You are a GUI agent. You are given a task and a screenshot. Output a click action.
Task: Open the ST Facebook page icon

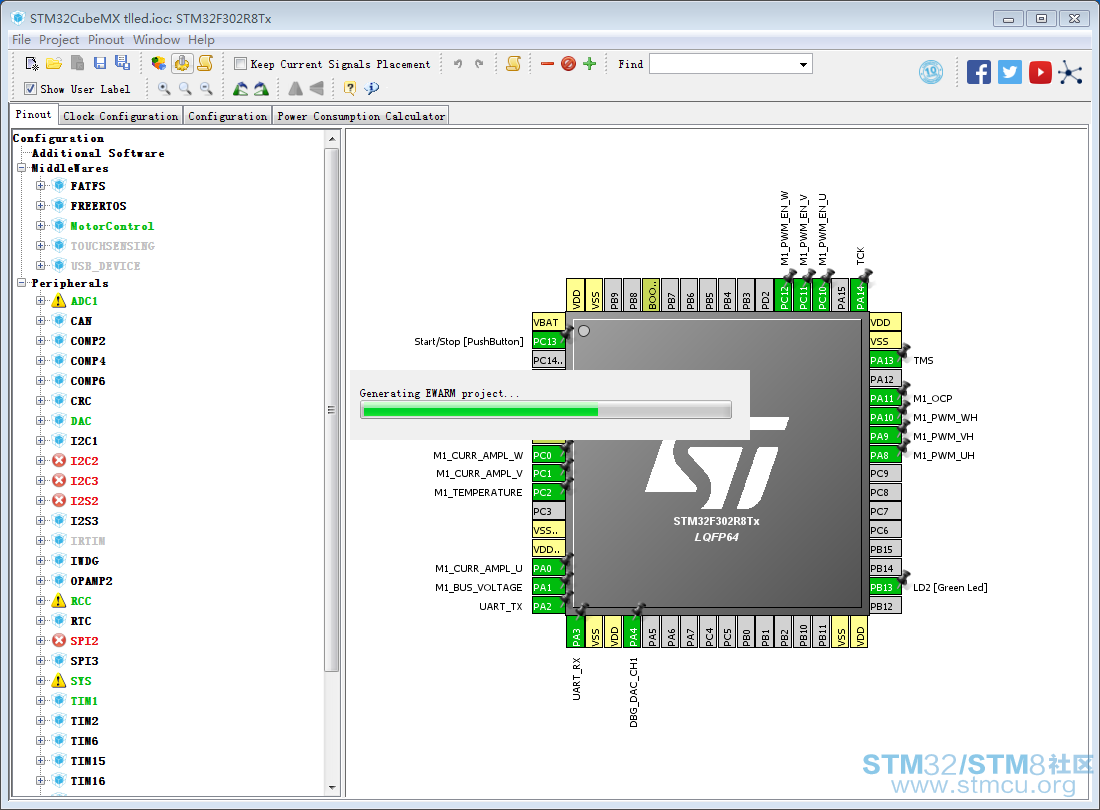point(979,72)
